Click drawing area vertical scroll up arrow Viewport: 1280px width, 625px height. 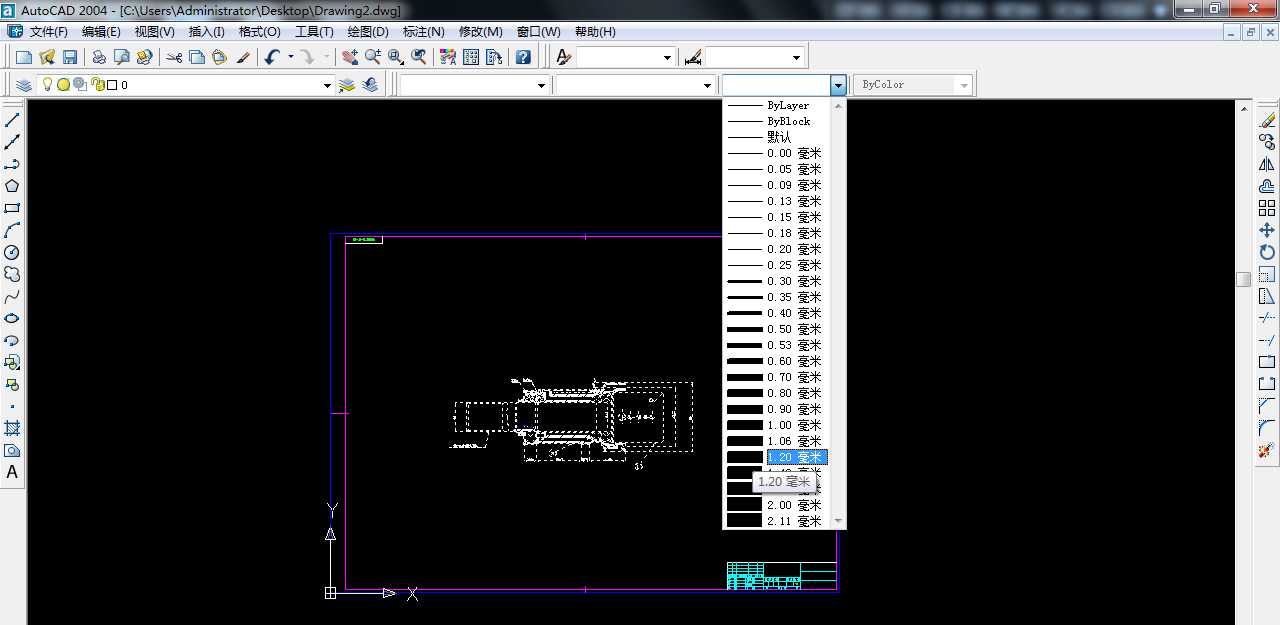(x=1244, y=108)
